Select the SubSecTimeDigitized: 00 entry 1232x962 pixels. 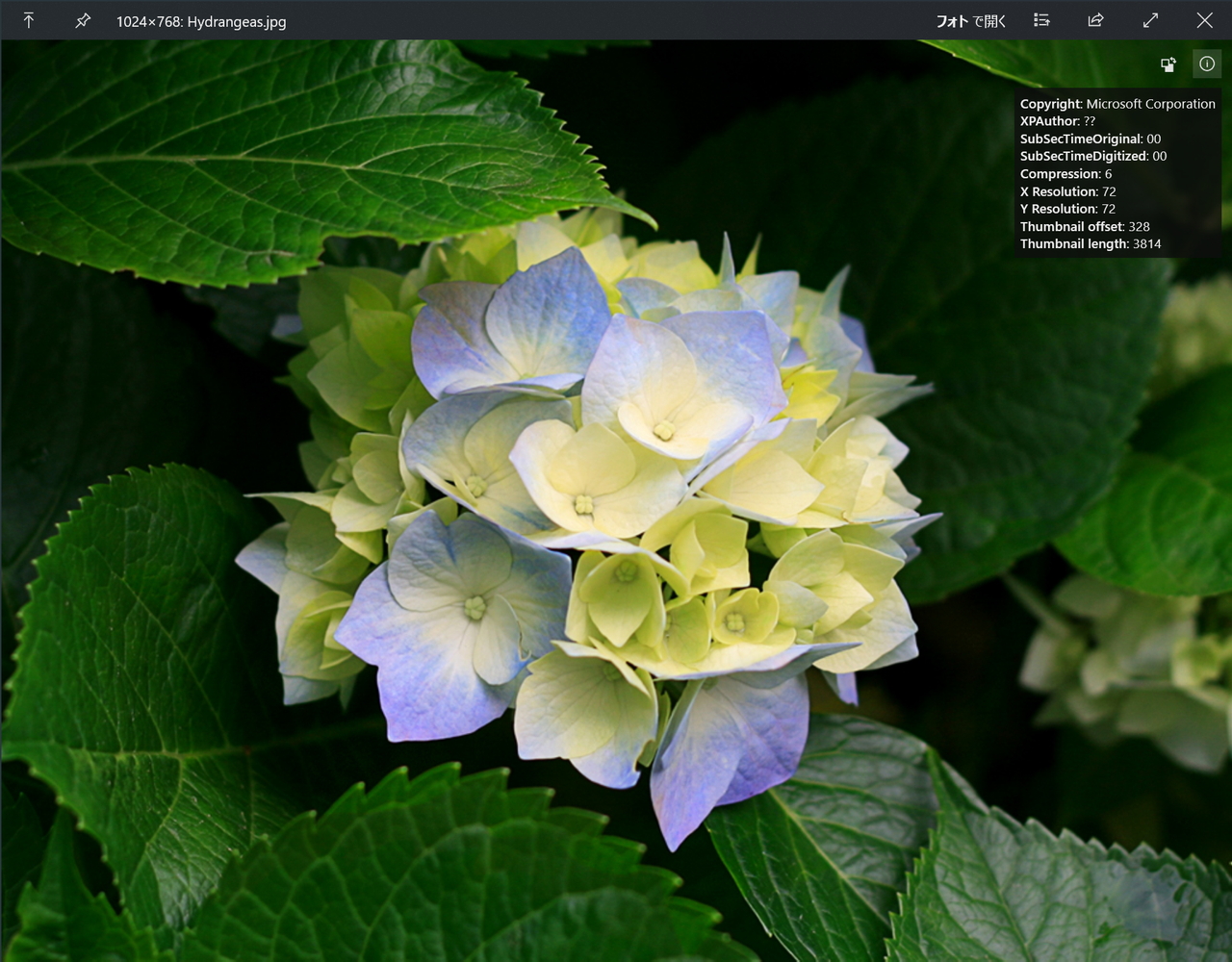(1093, 156)
